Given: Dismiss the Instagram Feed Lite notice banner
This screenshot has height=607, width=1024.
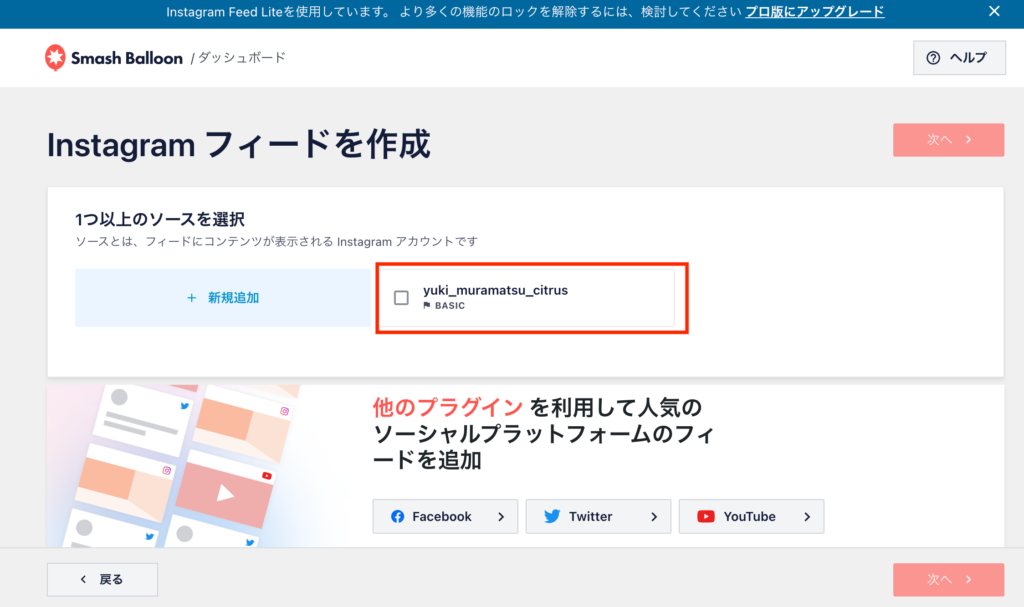Looking at the screenshot, I should [x=994, y=11].
